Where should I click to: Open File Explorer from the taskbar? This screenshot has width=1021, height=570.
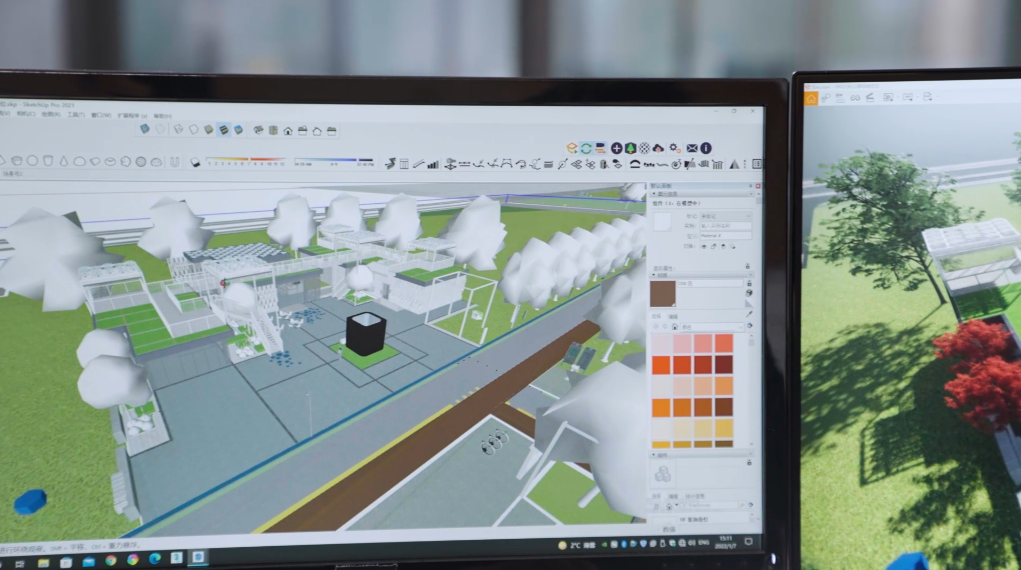pos(43,562)
